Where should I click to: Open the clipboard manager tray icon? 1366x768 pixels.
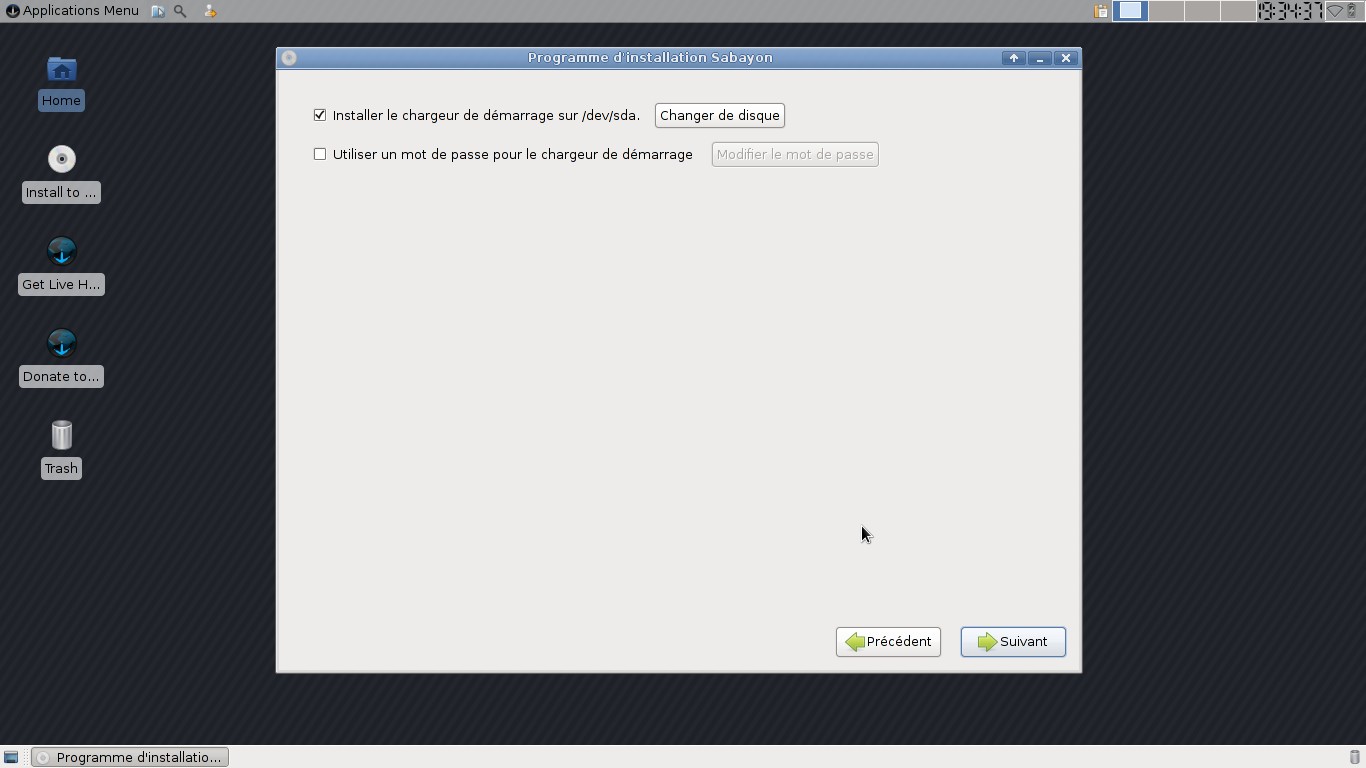(x=1101, y=11)
